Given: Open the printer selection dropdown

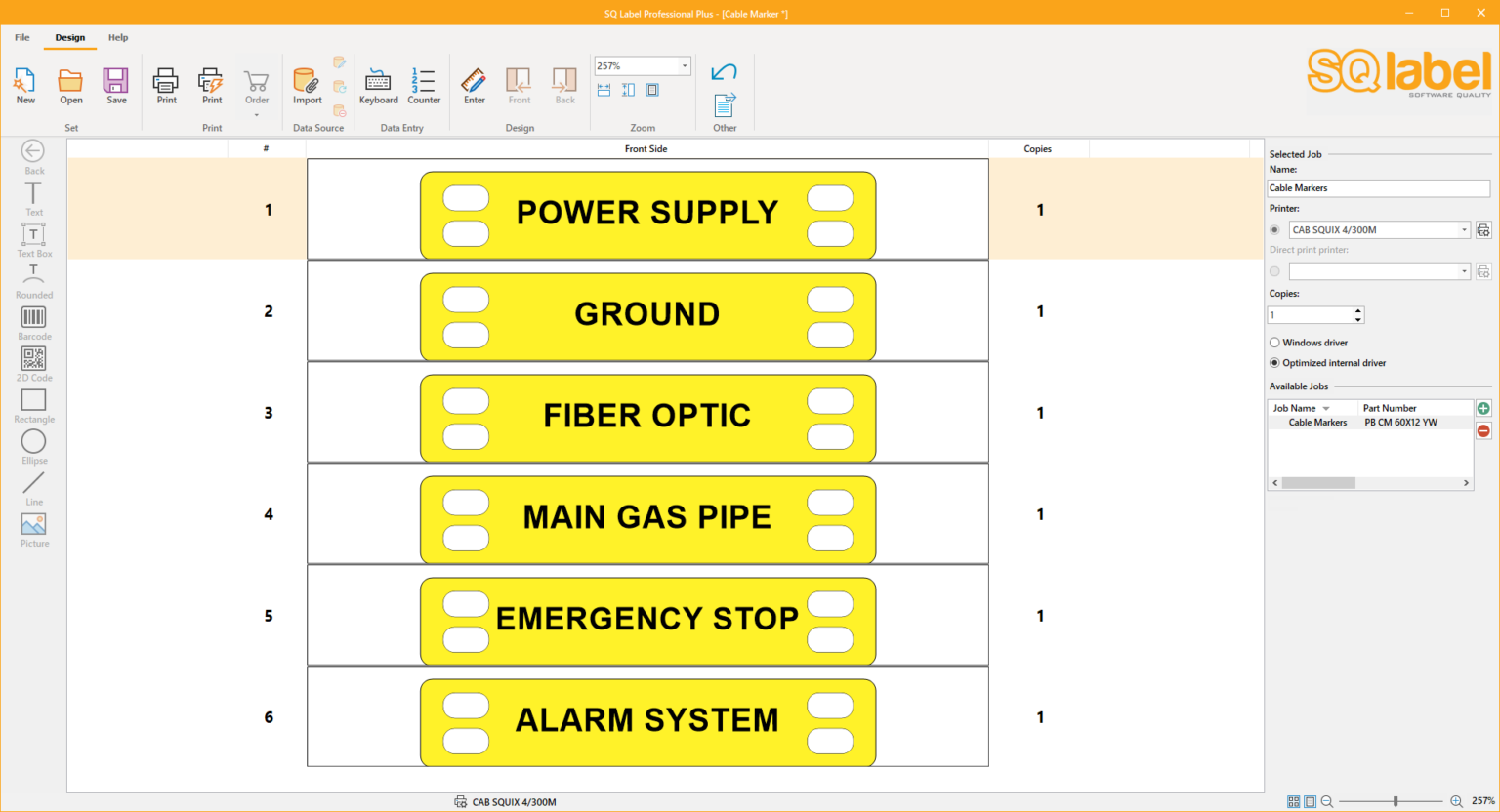Looking at the screenshot, I should click(1464, 229).
